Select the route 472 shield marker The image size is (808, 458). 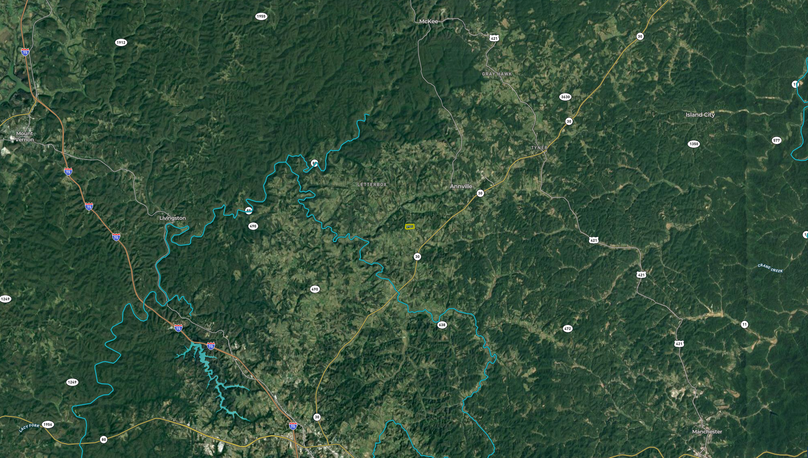(567, 328)
